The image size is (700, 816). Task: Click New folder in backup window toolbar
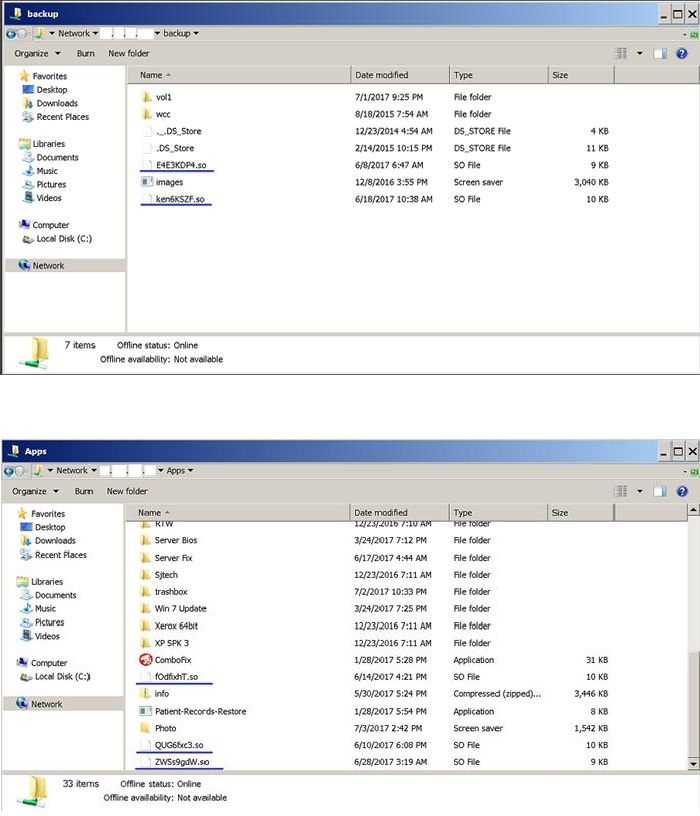pyautogui.click(x=128, y=53)
